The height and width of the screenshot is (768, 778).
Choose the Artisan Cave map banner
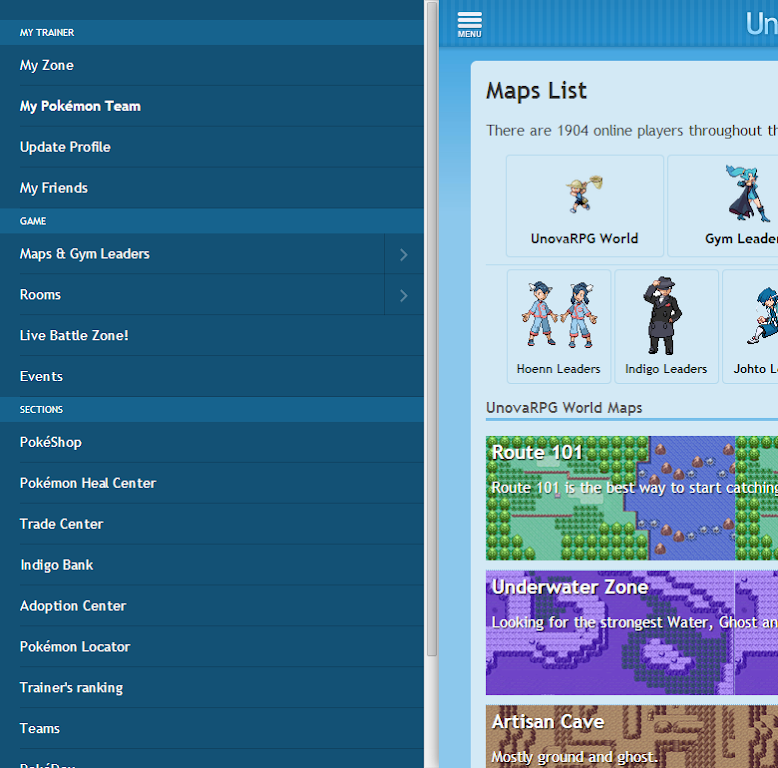pyautogui.click(x=631, y=737)
